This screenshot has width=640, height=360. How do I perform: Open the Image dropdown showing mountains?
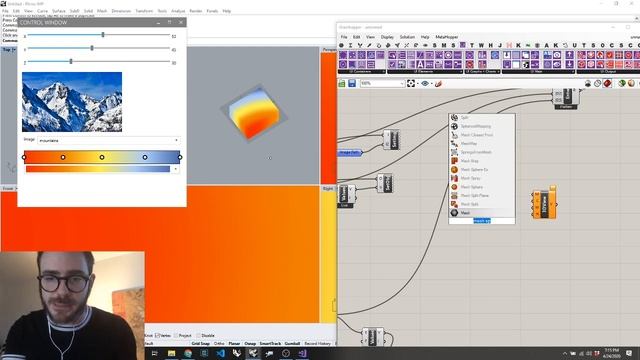coord(109,140)
